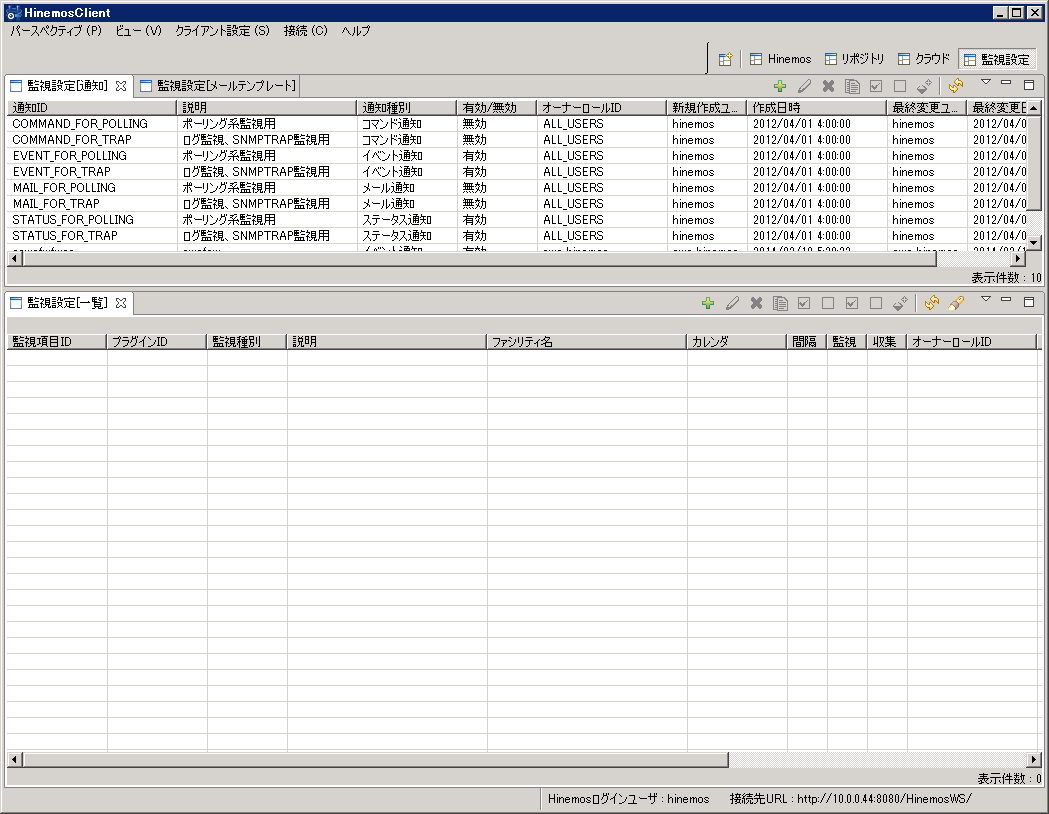Screen dimensions: 1049x814
Task: Click owner role change icon in 監視設定[一覧] toolbar
Action: tap(900, 303)
